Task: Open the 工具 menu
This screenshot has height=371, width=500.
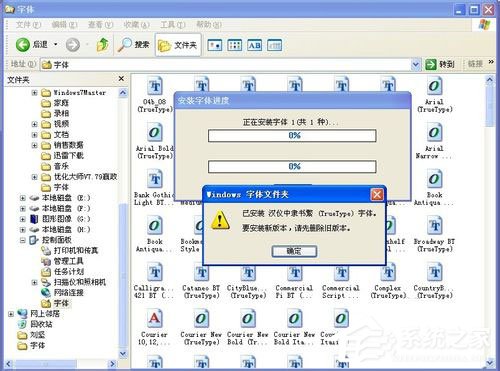Action: point(173,25)
